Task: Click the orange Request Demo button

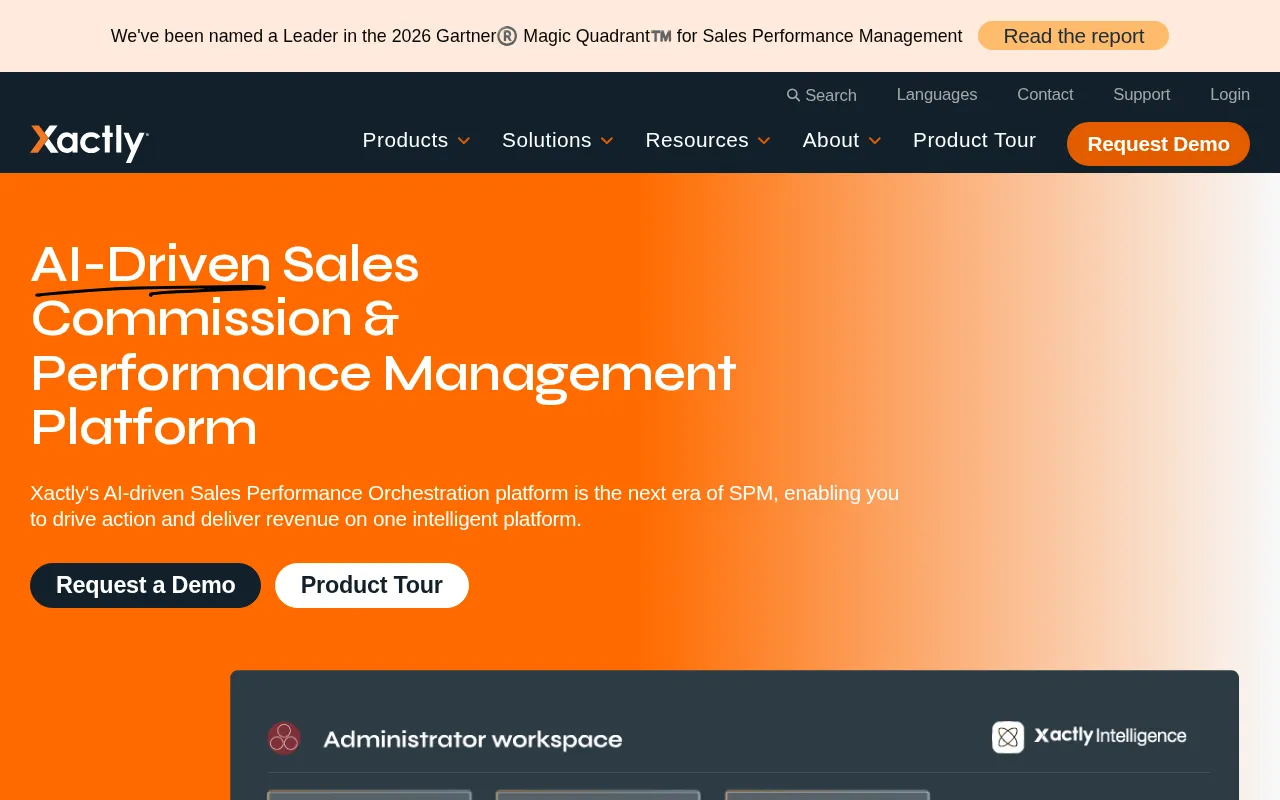Action: [1158, 144]
